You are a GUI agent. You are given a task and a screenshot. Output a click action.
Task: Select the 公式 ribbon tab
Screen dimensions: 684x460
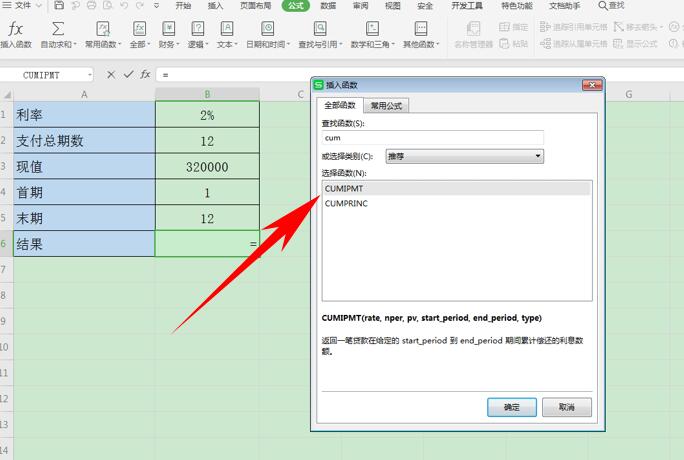point(295,6)
